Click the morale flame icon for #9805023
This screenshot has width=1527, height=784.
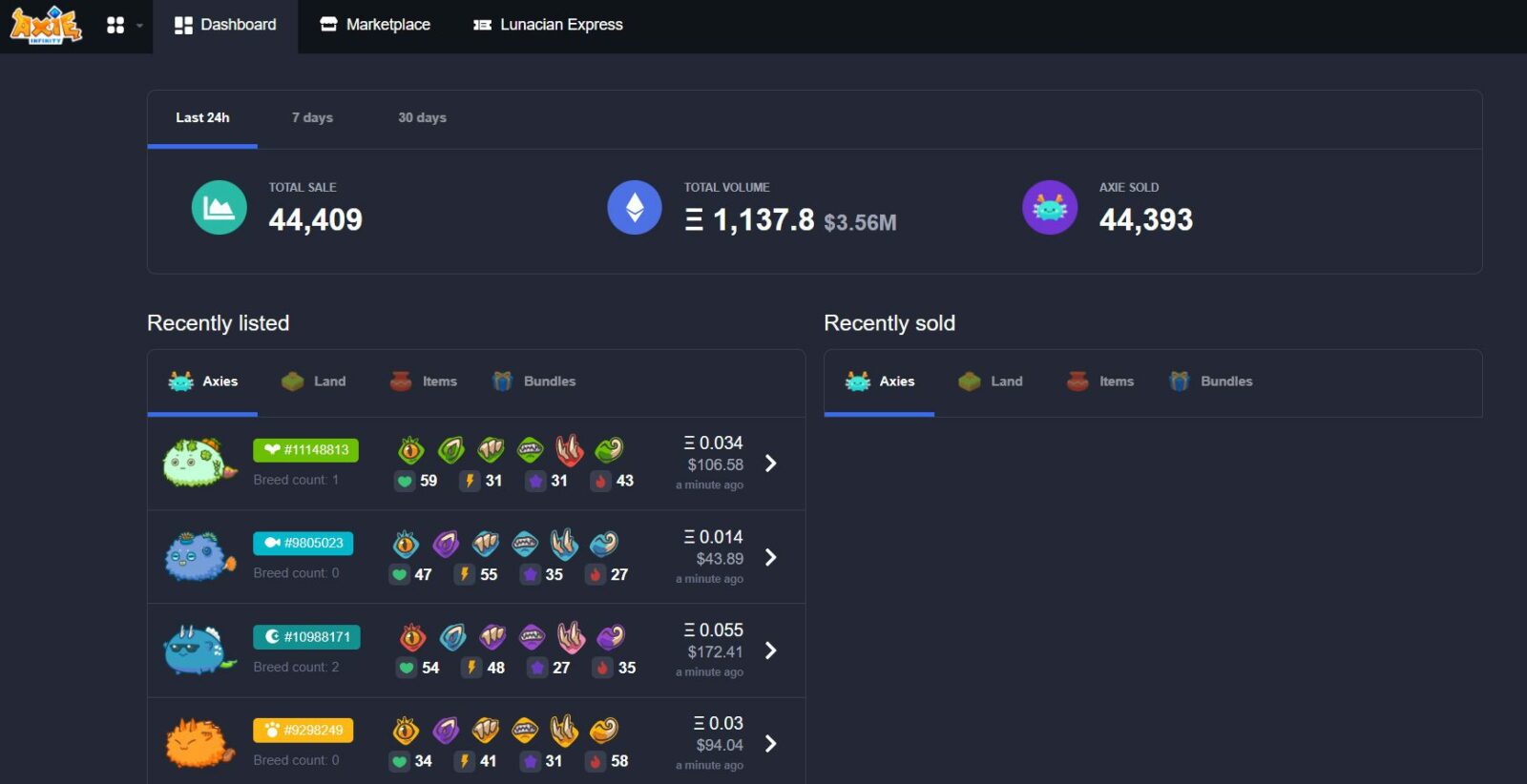596,575
